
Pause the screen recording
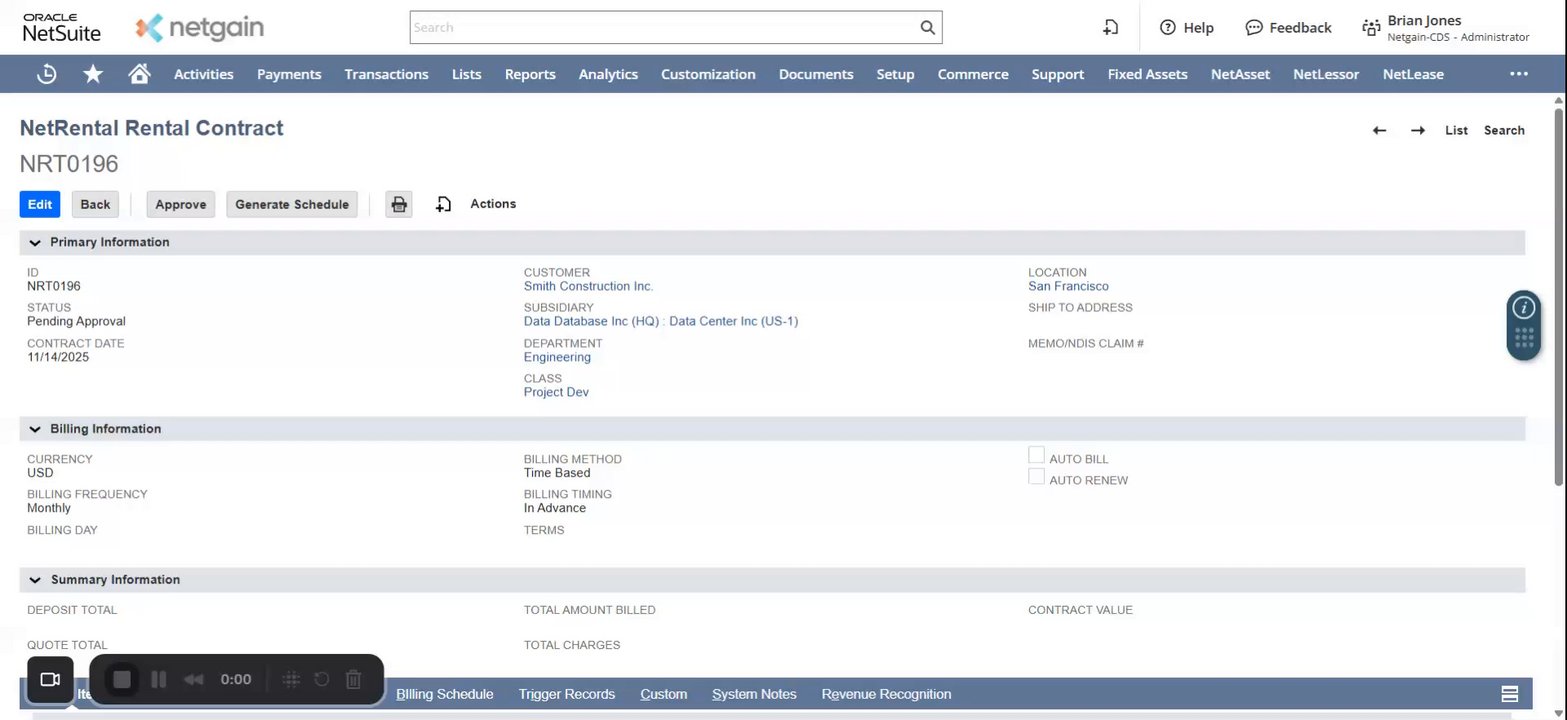click(x=158, y=680)
